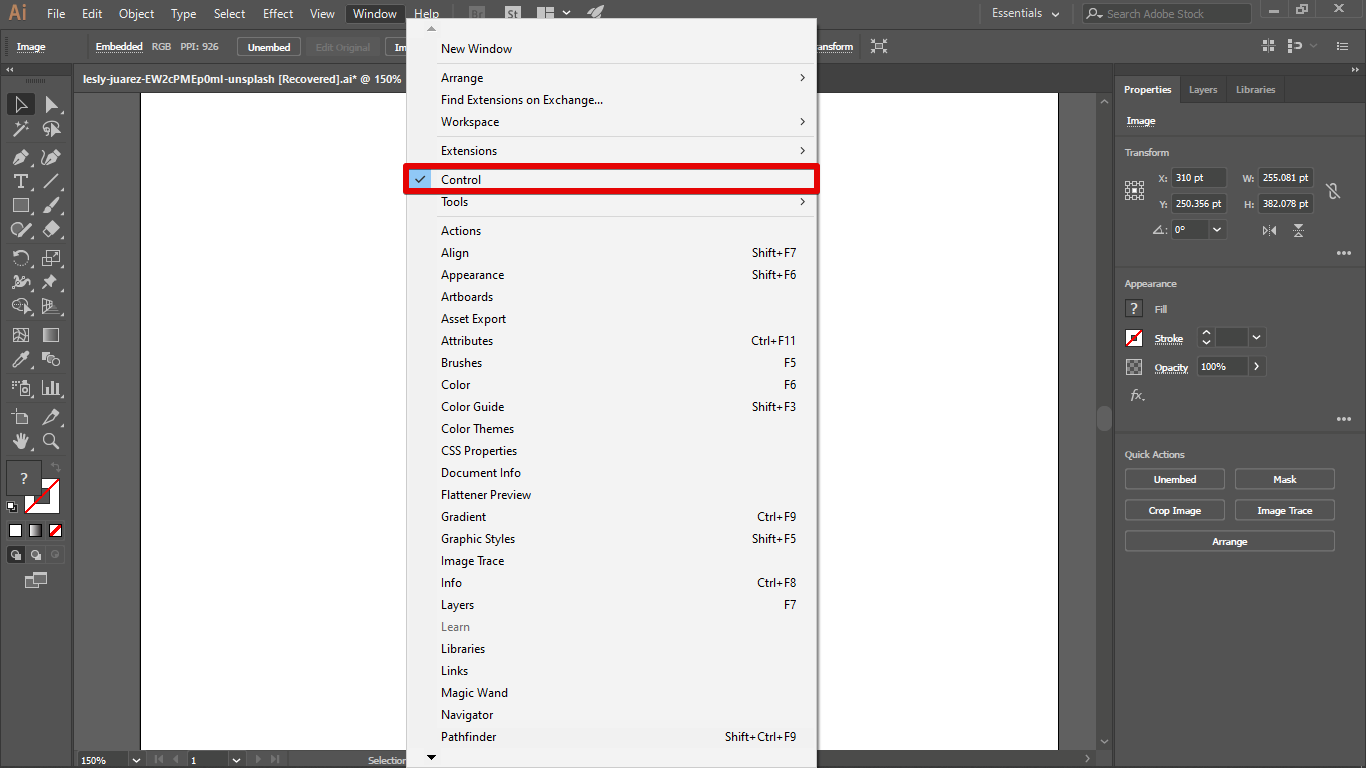1366x768 pixels.
Task: Select the Pen tool
Action: 20,157
